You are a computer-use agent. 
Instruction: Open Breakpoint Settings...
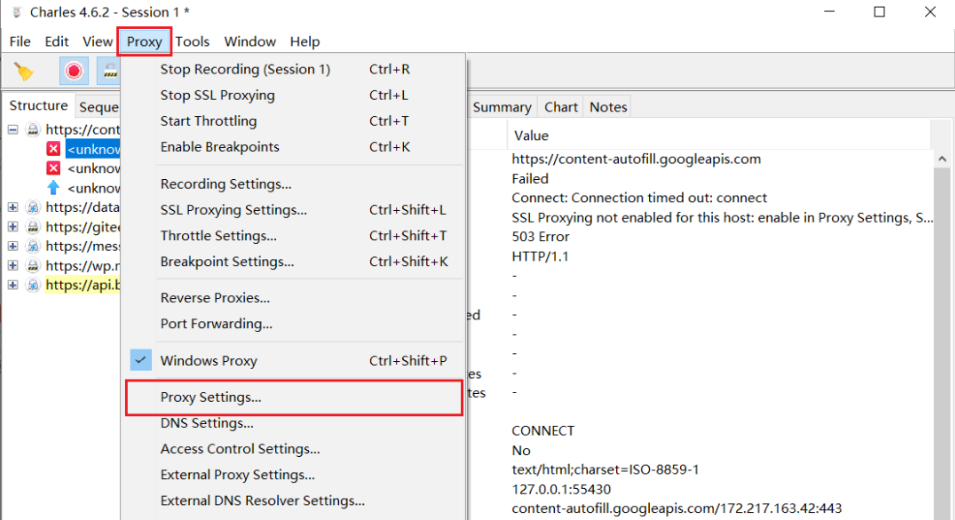click(293, 261)
